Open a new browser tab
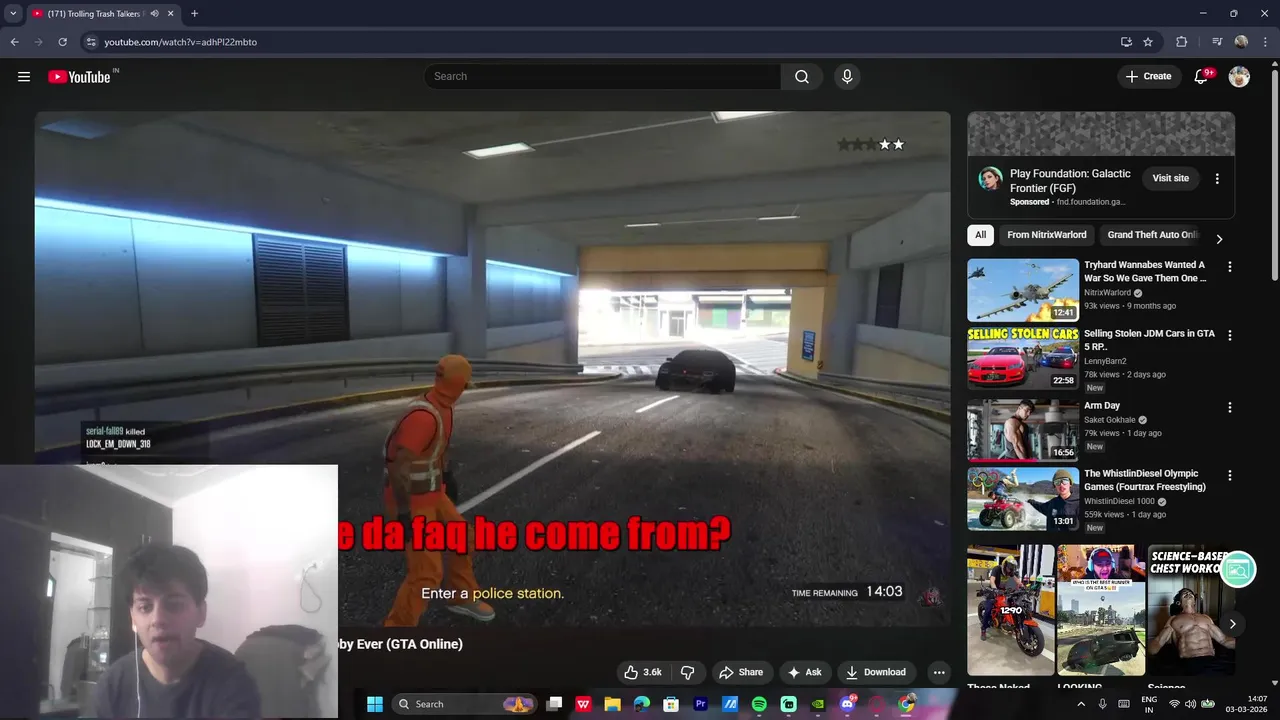The height and width of the screenshot is (720, 1280). (194, 14)
